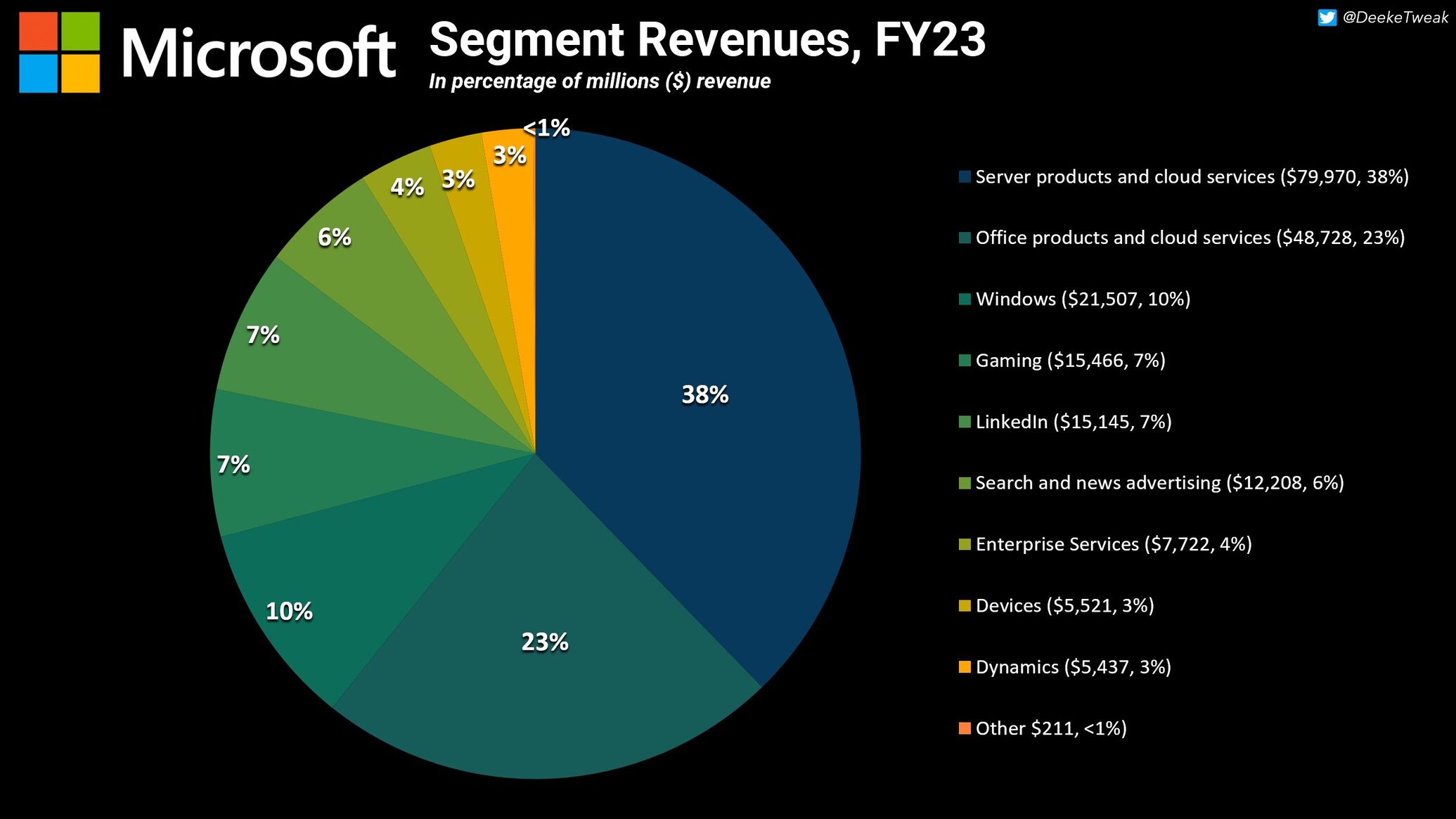Viewport: 1456px width, 819px height.
Task: Select legend text 'Dynamics ($5,437, 3%)'
Action: point(1074,666)
